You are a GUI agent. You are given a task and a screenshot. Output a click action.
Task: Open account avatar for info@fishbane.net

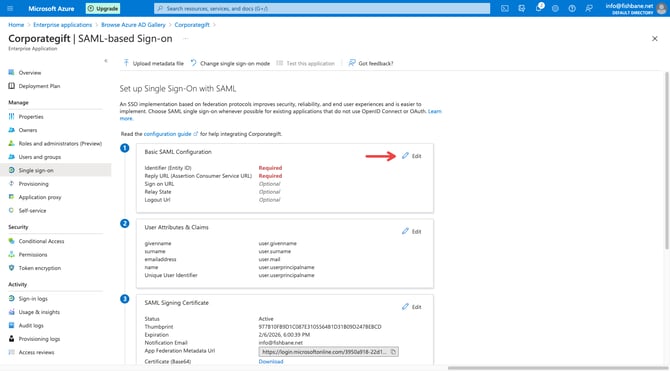(661, 9)
